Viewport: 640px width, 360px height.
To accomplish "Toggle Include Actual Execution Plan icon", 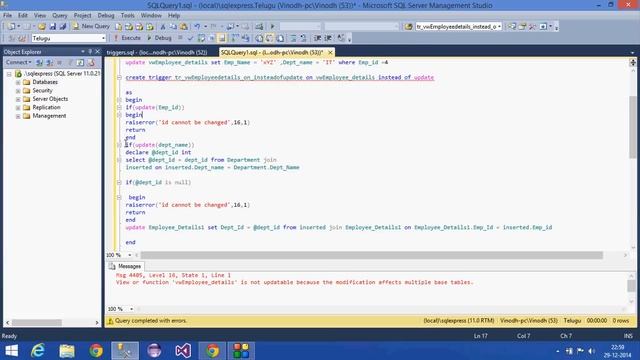I will (x=235, y=38).
